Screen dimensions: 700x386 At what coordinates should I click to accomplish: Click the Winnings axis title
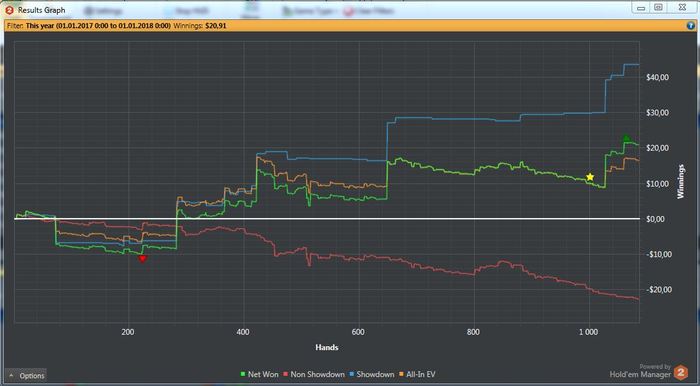pos(681,181)
